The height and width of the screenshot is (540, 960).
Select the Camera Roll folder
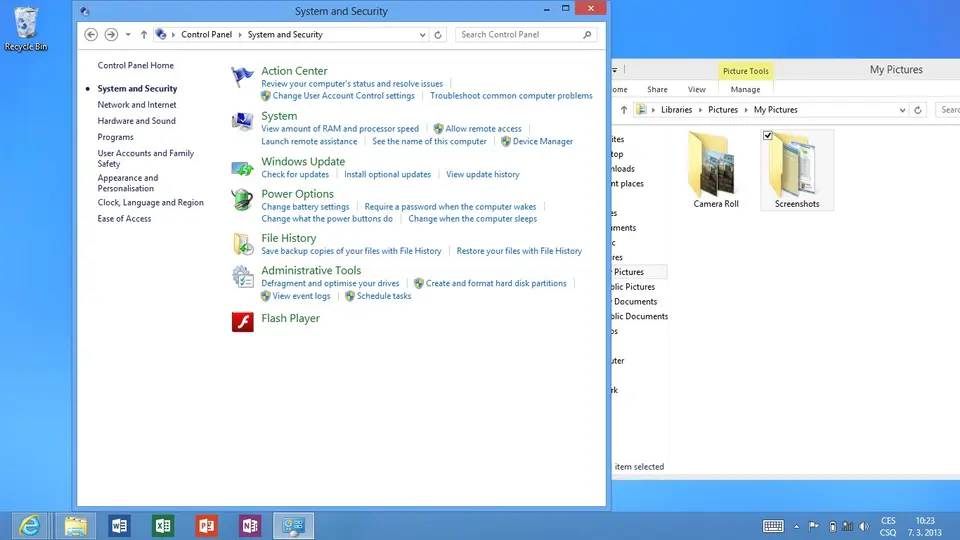[x=716, y=170]
